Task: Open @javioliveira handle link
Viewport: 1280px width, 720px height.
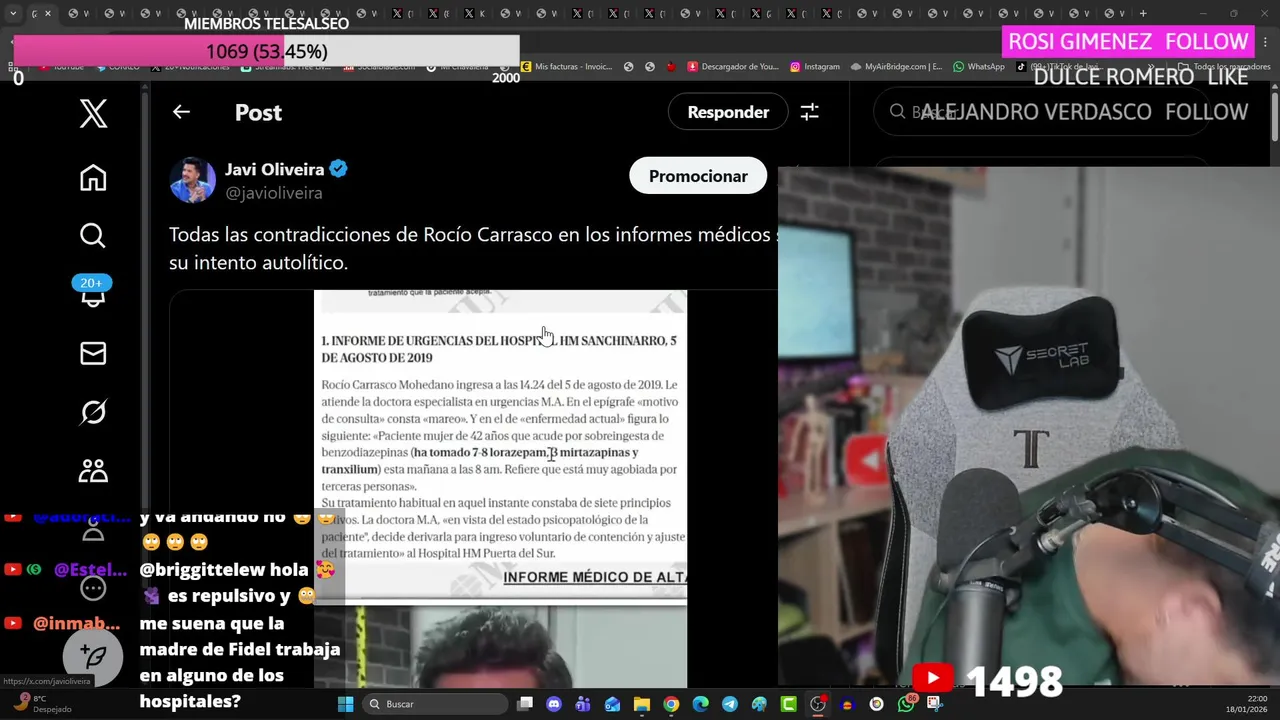Action: (x=274, y=193)
